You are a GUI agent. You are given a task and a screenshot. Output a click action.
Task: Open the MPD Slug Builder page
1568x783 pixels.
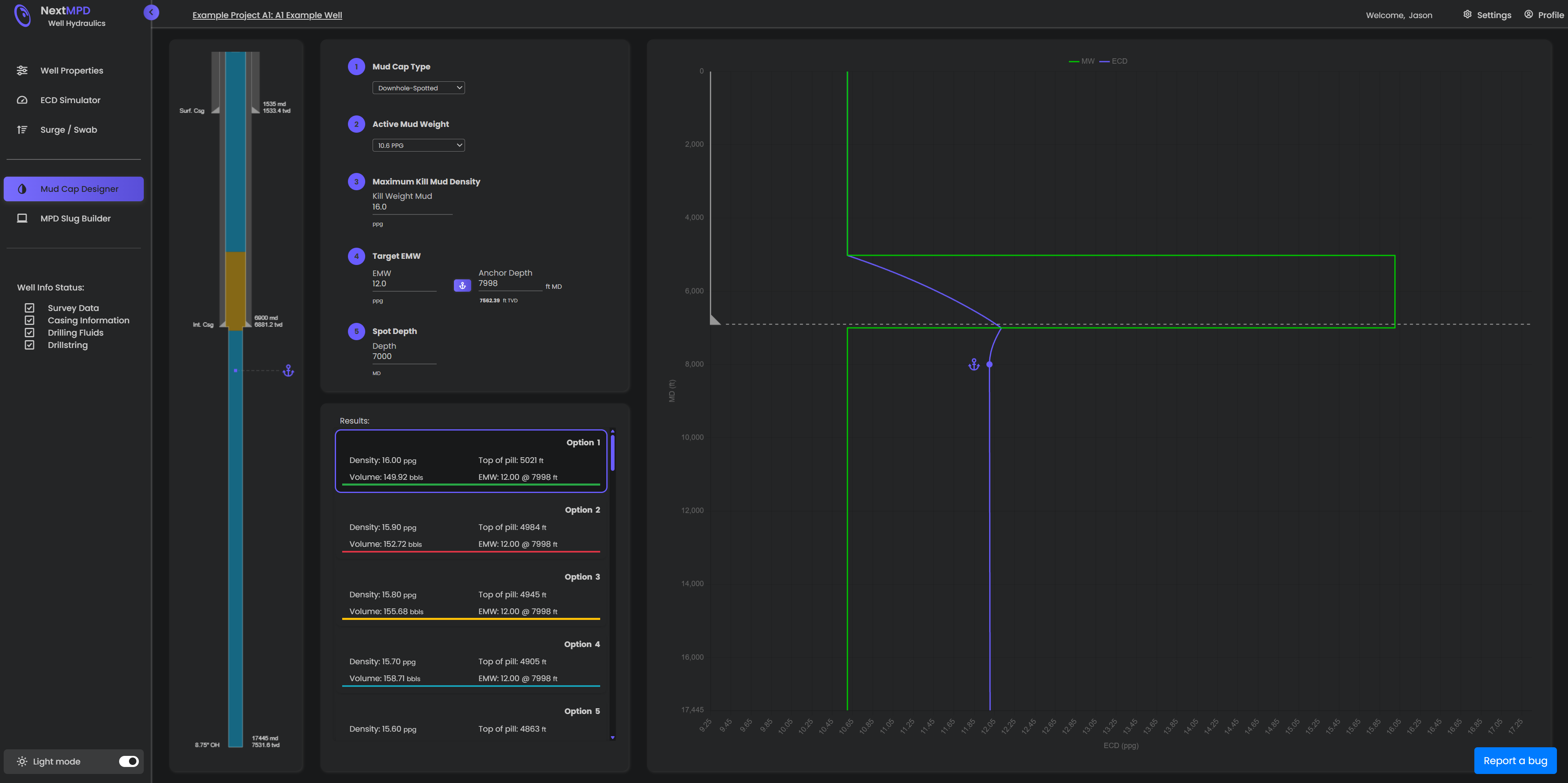click(x=75, y=219)
